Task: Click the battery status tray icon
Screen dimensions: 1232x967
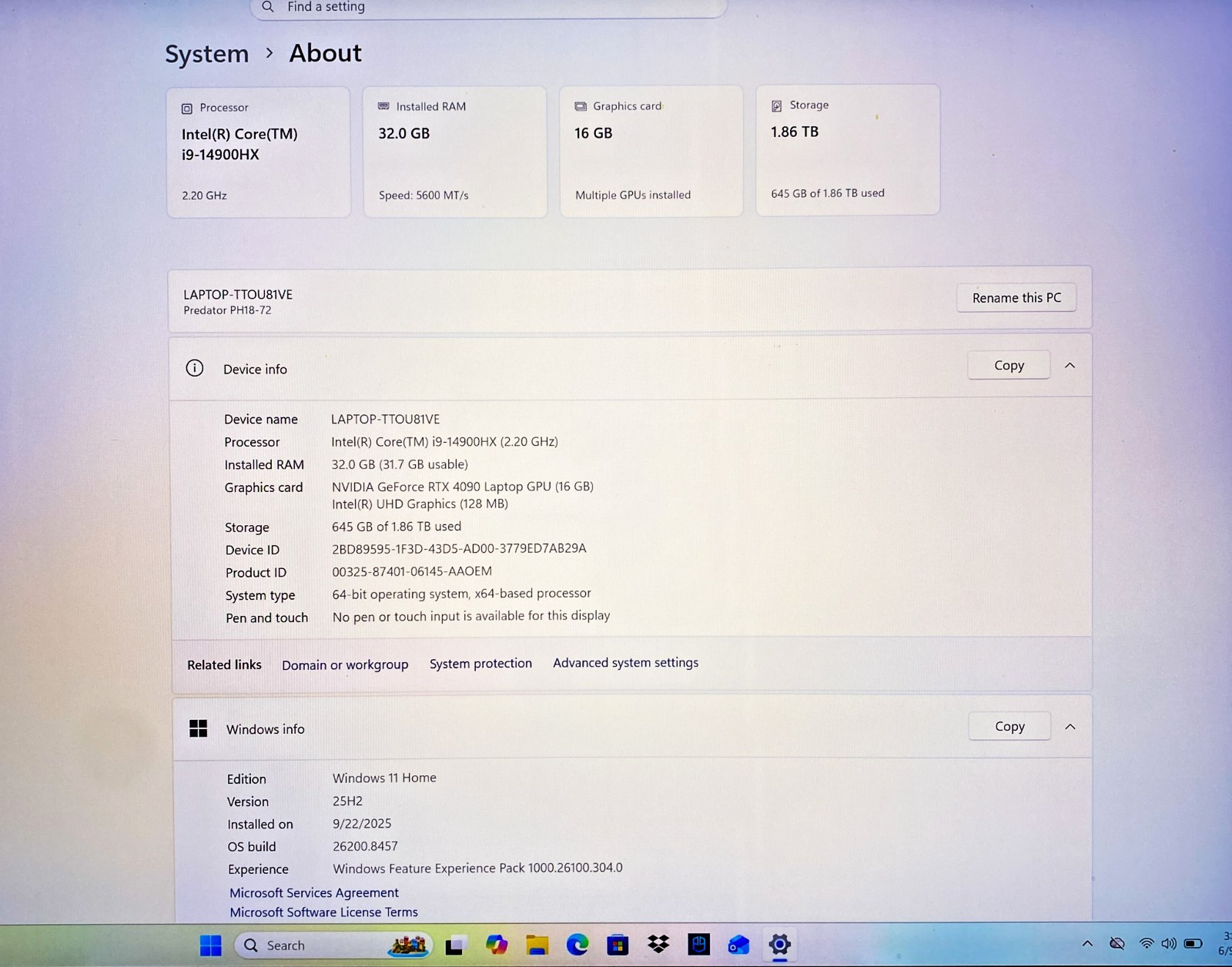Action: click(x=1193, y=944)
